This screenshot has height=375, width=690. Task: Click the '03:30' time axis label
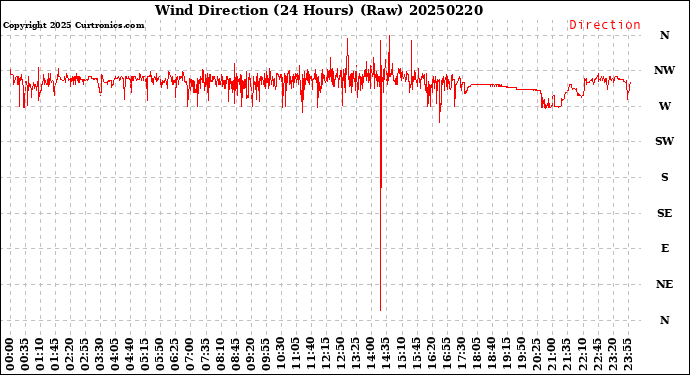point(99,355)
